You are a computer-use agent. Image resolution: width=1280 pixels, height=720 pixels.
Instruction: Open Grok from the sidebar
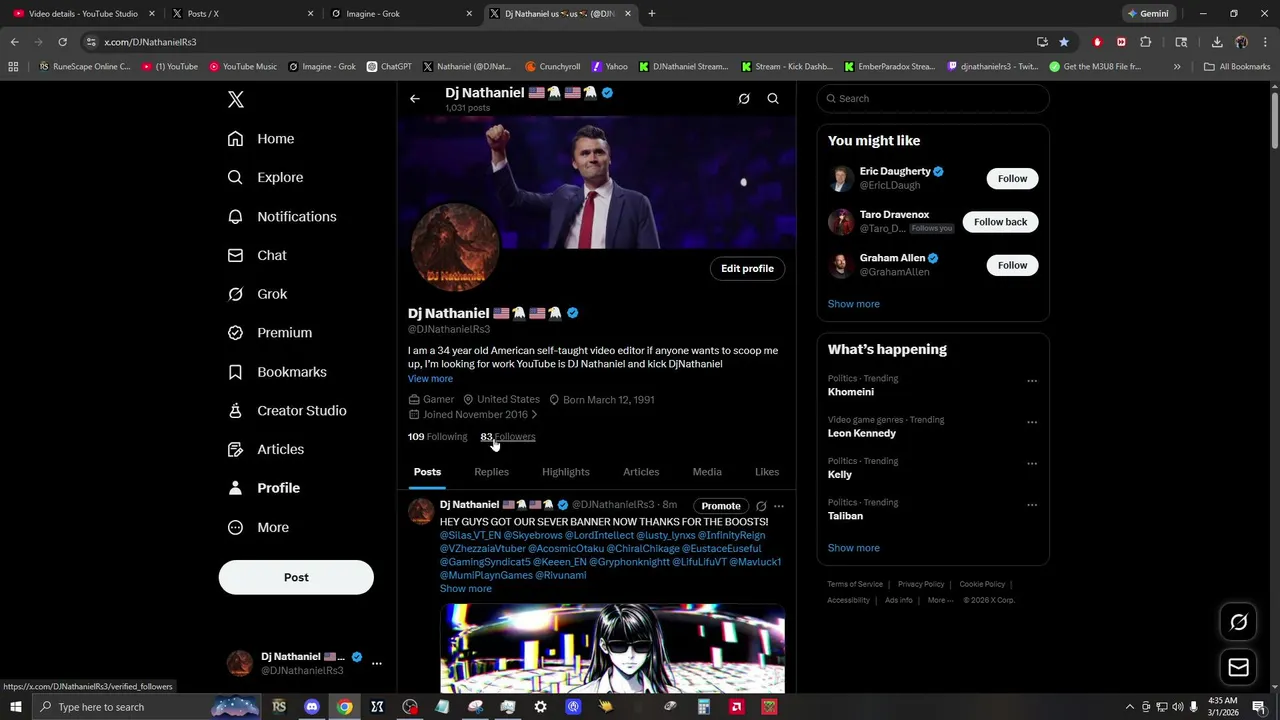[x=257, y=294]
